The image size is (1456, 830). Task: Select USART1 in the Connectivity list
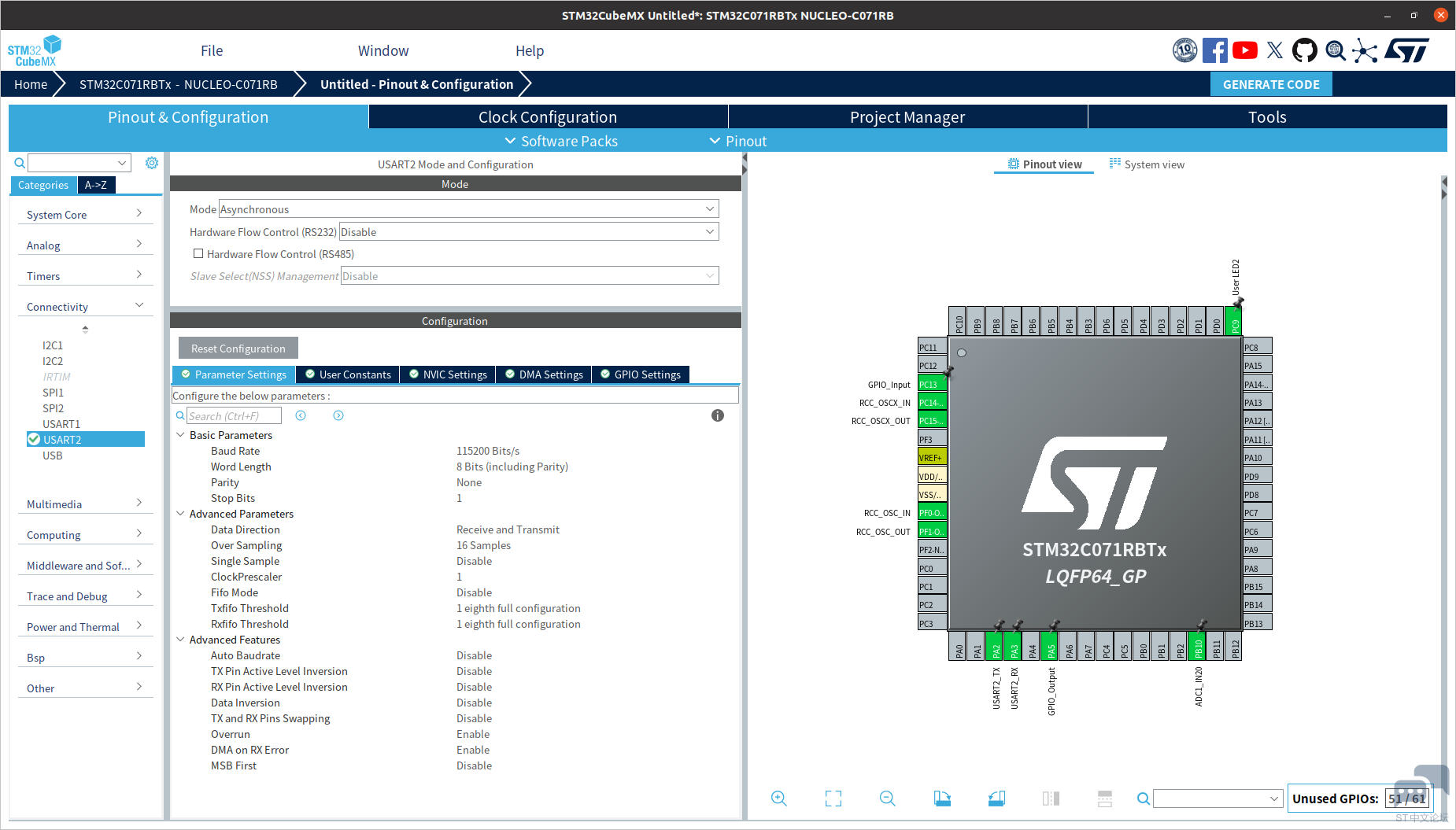pos(61,424)
